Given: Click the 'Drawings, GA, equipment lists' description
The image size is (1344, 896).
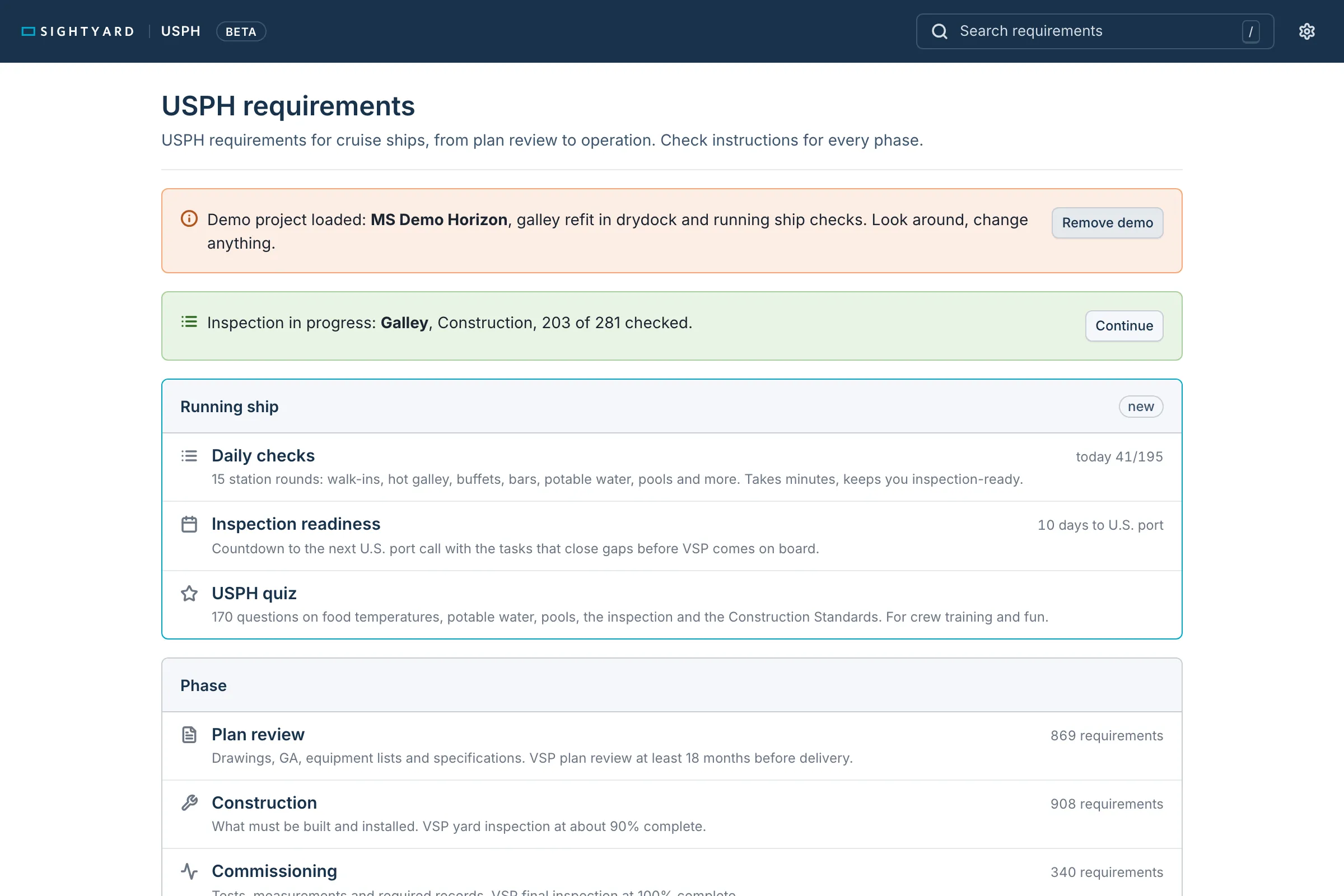Looking at the screenshot, I should 532,758.
